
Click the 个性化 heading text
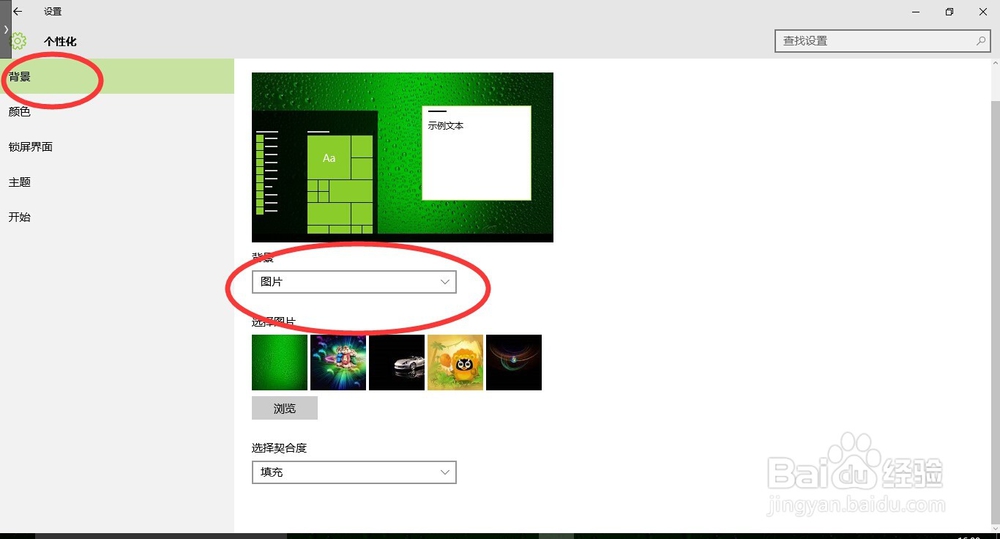(x=60, y=41)
